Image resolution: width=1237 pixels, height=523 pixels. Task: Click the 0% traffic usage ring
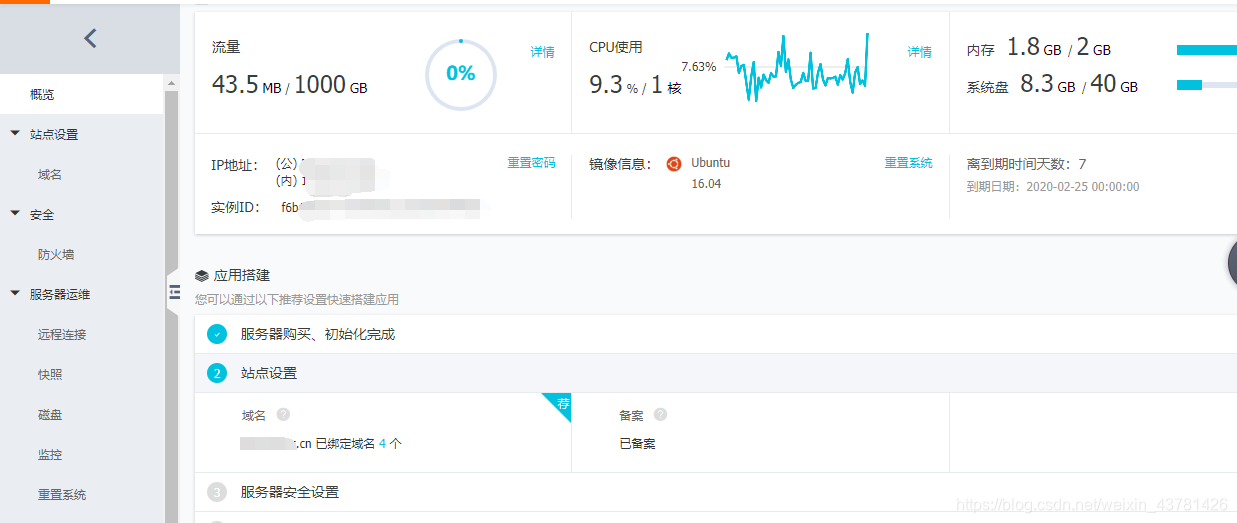click(460, 73)
